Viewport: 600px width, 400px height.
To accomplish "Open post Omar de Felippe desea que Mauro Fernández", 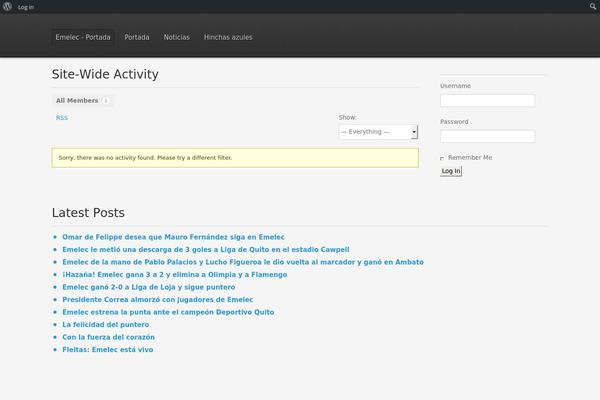I will [x=173, y=237].
